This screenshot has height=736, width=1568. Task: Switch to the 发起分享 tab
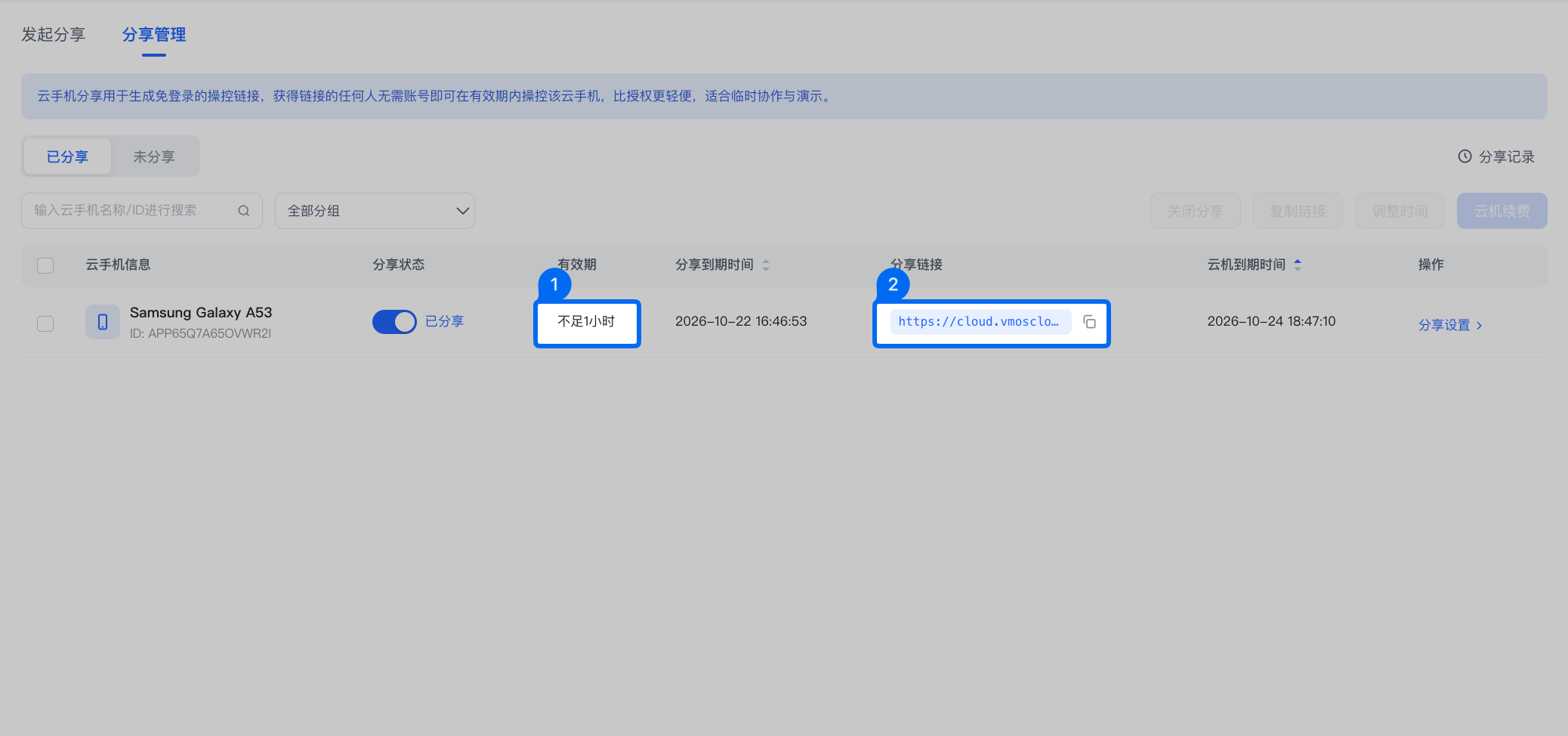click(53, 35)
